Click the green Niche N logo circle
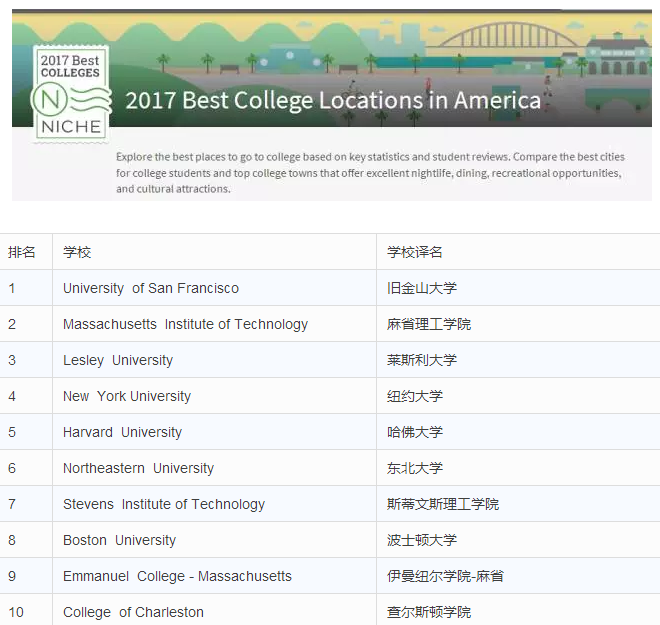660x625 pixels. click(x=48, y=100)
